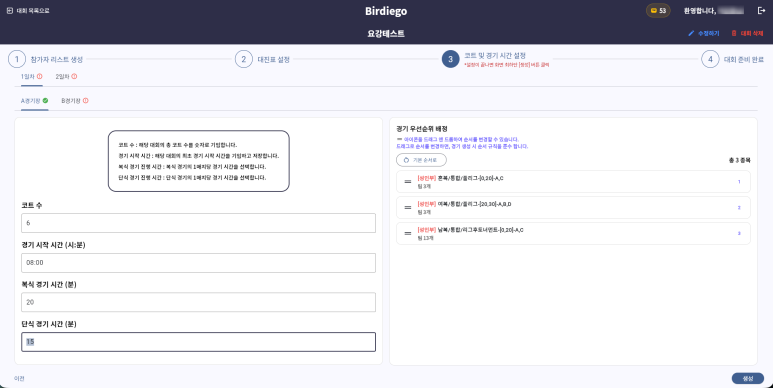773x388 pixels.
Task: Go back via 대회 목록으로 link
Action: click(28, 10)
